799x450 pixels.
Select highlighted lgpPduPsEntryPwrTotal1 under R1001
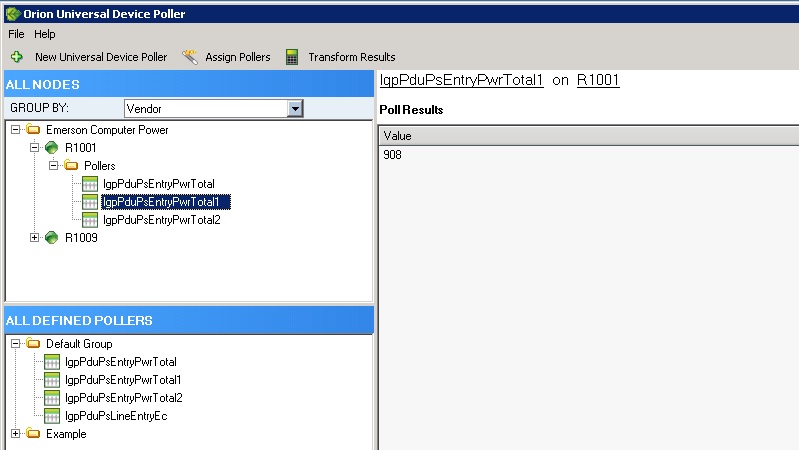click(166, 202)
